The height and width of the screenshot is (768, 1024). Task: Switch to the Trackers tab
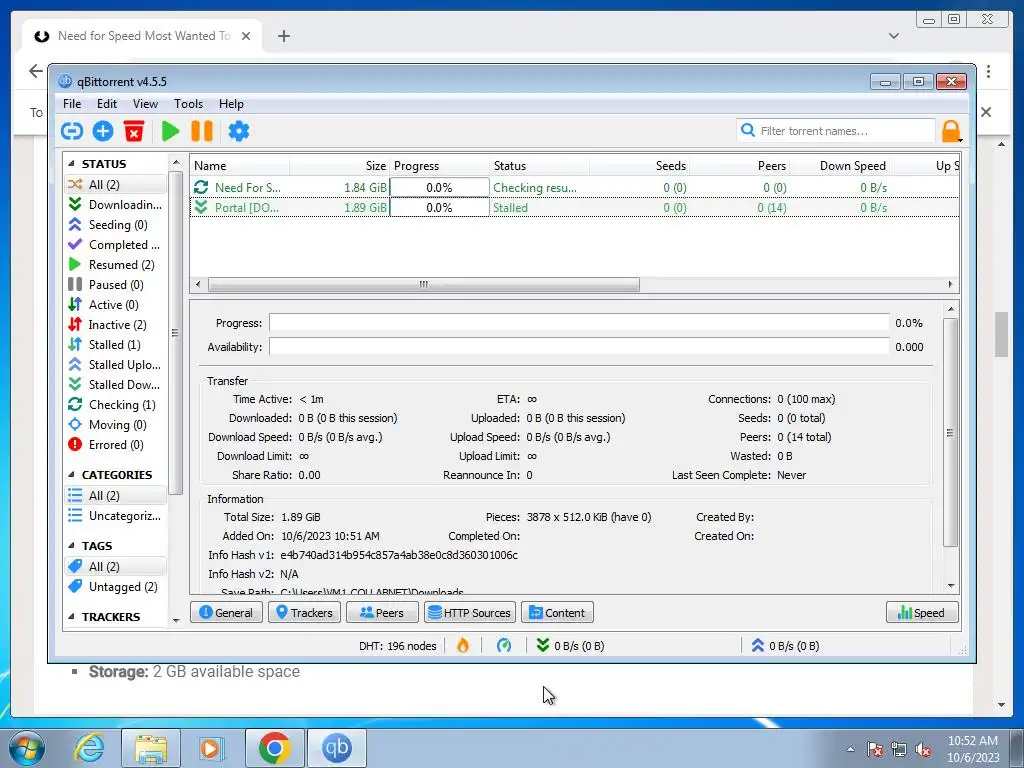(x=304, y=613)
